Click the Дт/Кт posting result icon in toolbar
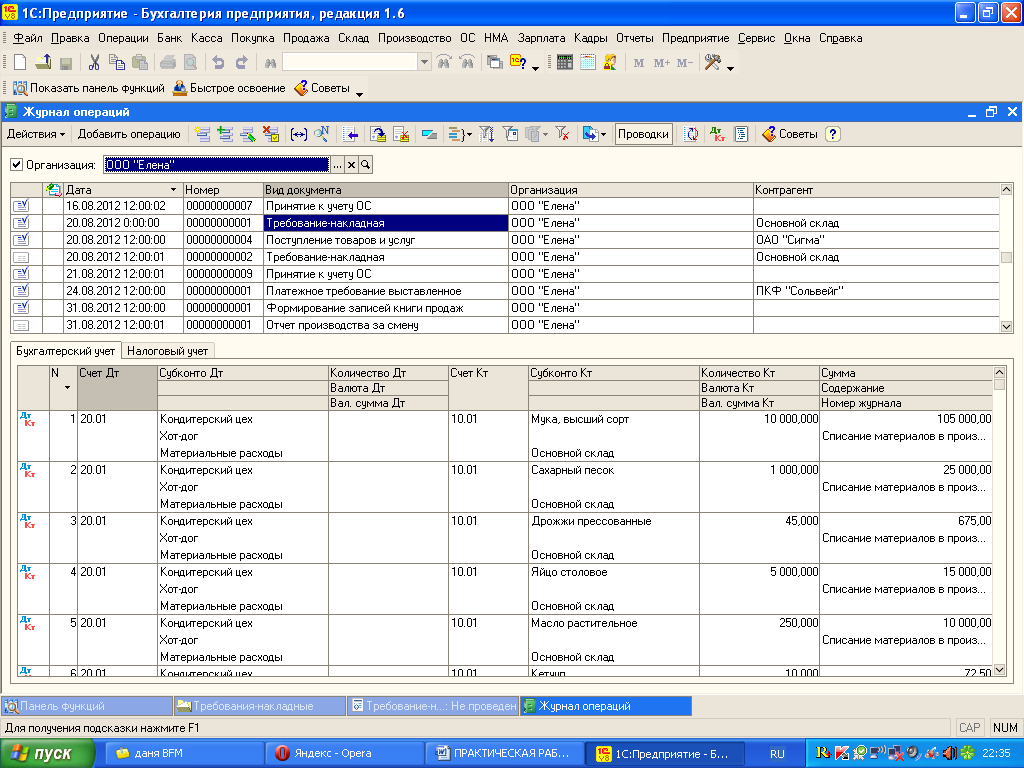 pos(717,135)
